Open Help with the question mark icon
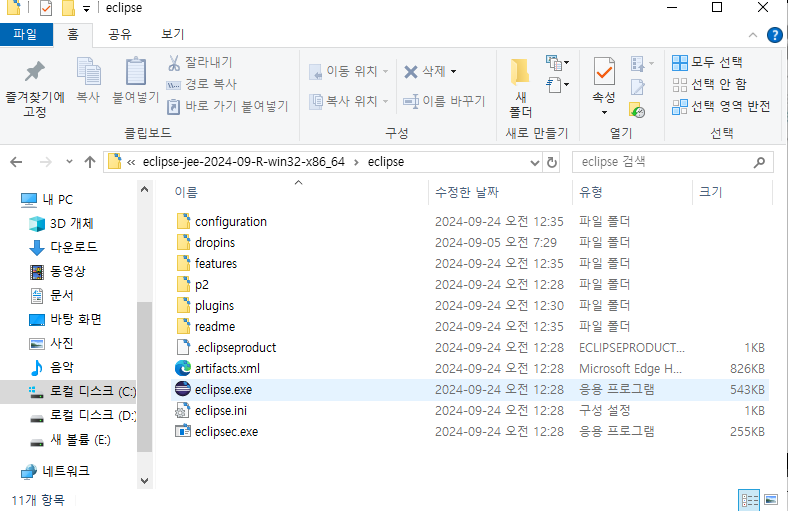The width and height of the screenshot is (788, 511). [x=774, y=35]
